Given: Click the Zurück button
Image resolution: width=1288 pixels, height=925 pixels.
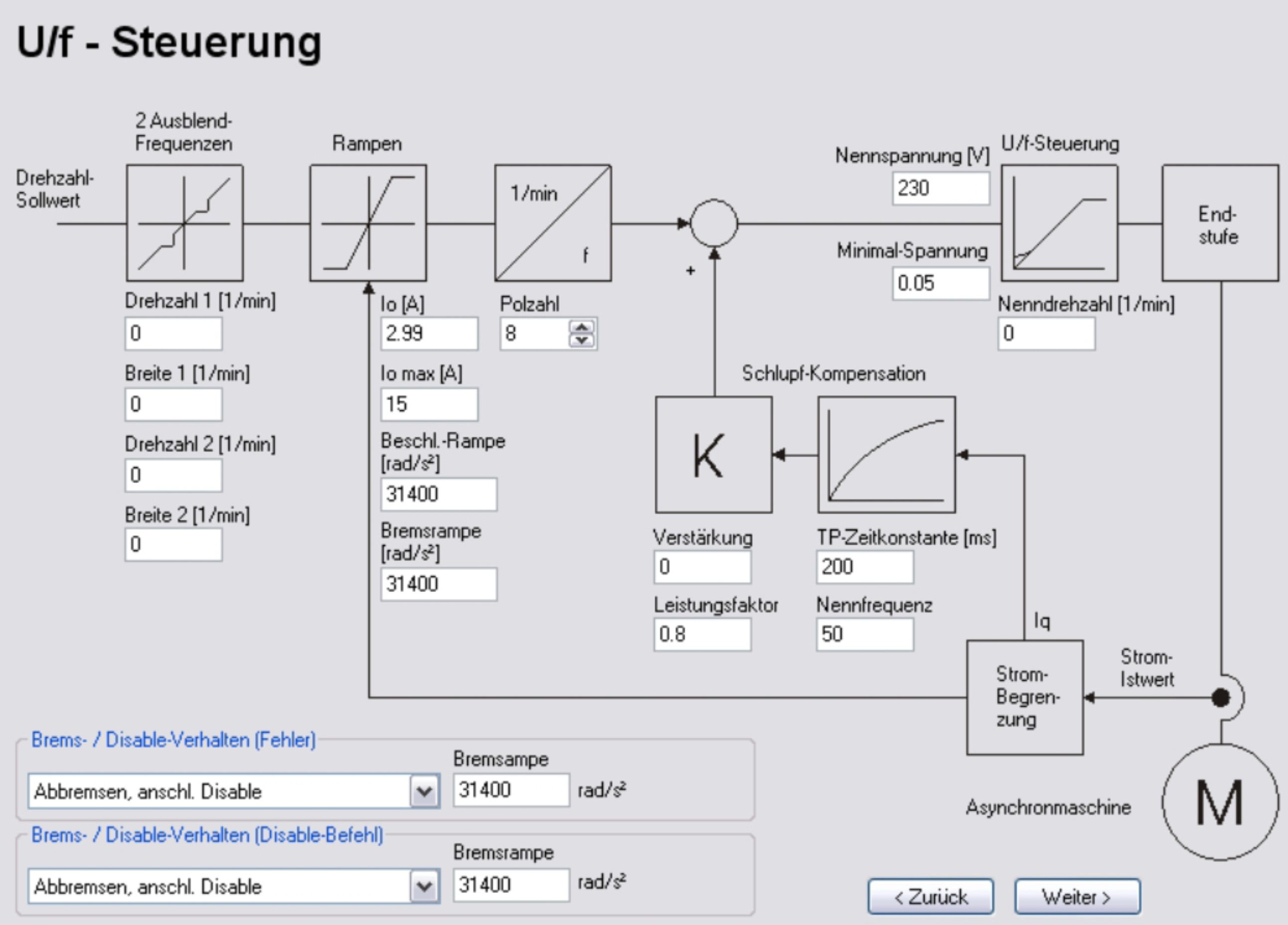Looking at the screenshot, I should [930, 897].
